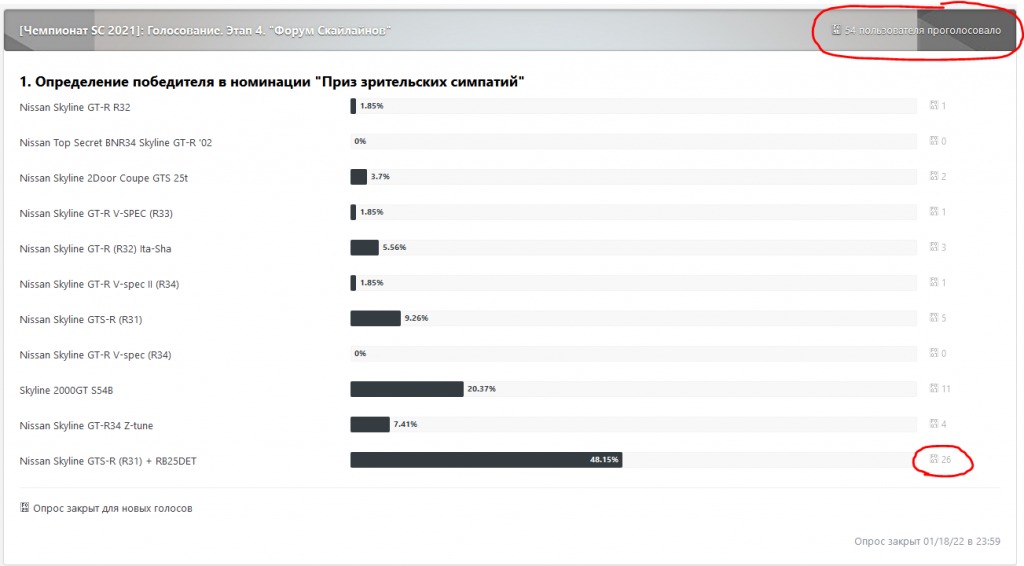Viewport: 1024px width, 566px height.
Task: Click the 'Опрос закрыт 01/18/22' closing date text
Action: tap(926, 541)
